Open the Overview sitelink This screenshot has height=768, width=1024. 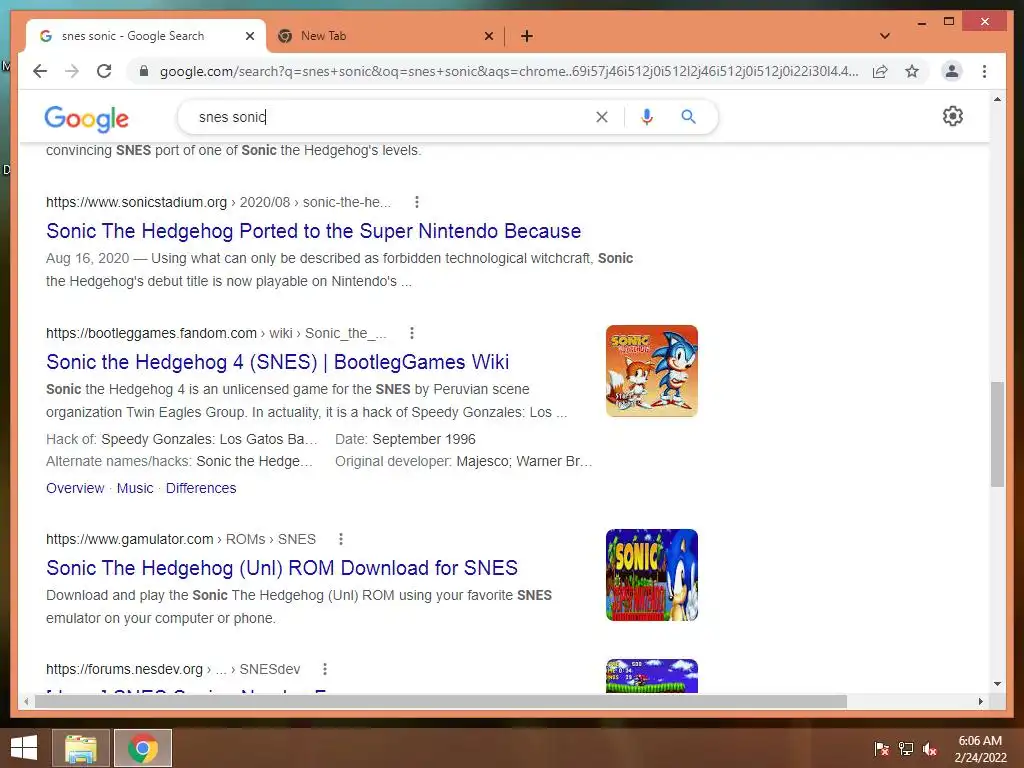(x=75, y=488)
